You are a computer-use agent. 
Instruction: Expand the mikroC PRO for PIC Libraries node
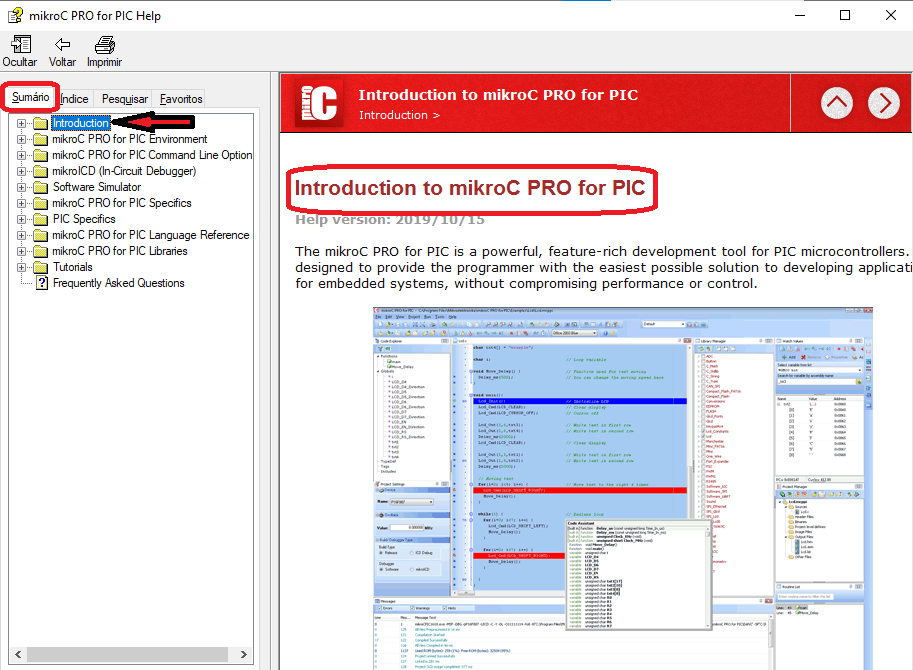[x=22, y=251]
